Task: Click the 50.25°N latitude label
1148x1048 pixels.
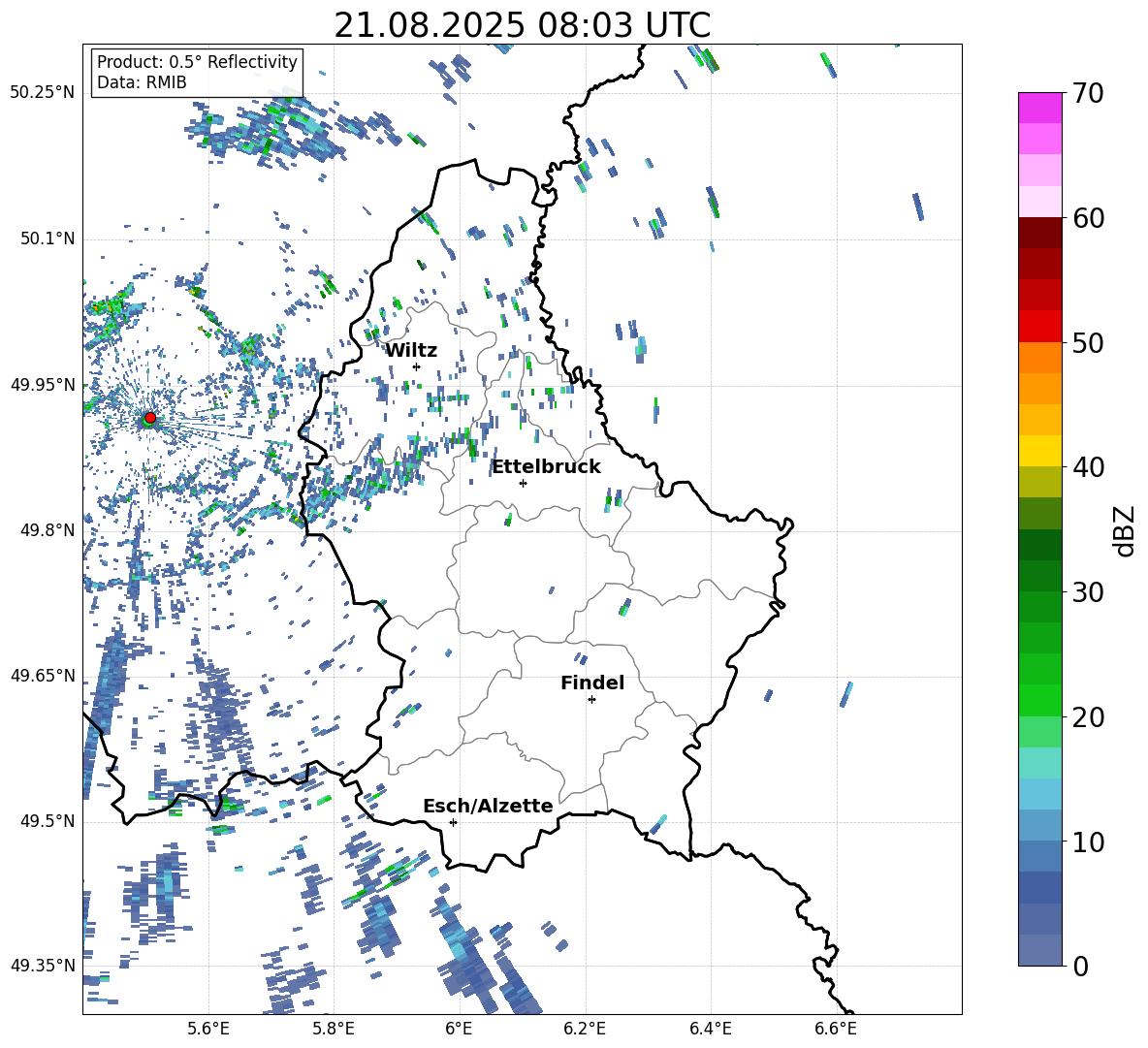Action: click(x=43, y=93)
